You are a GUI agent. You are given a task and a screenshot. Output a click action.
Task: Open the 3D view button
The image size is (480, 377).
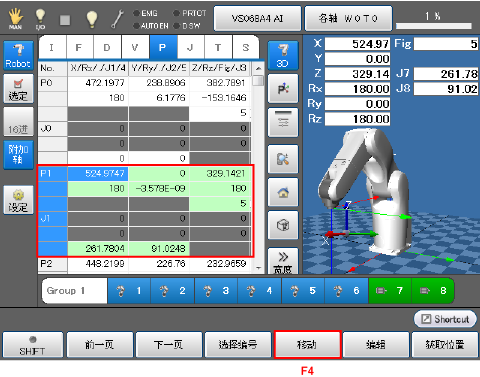pos(283,56)
